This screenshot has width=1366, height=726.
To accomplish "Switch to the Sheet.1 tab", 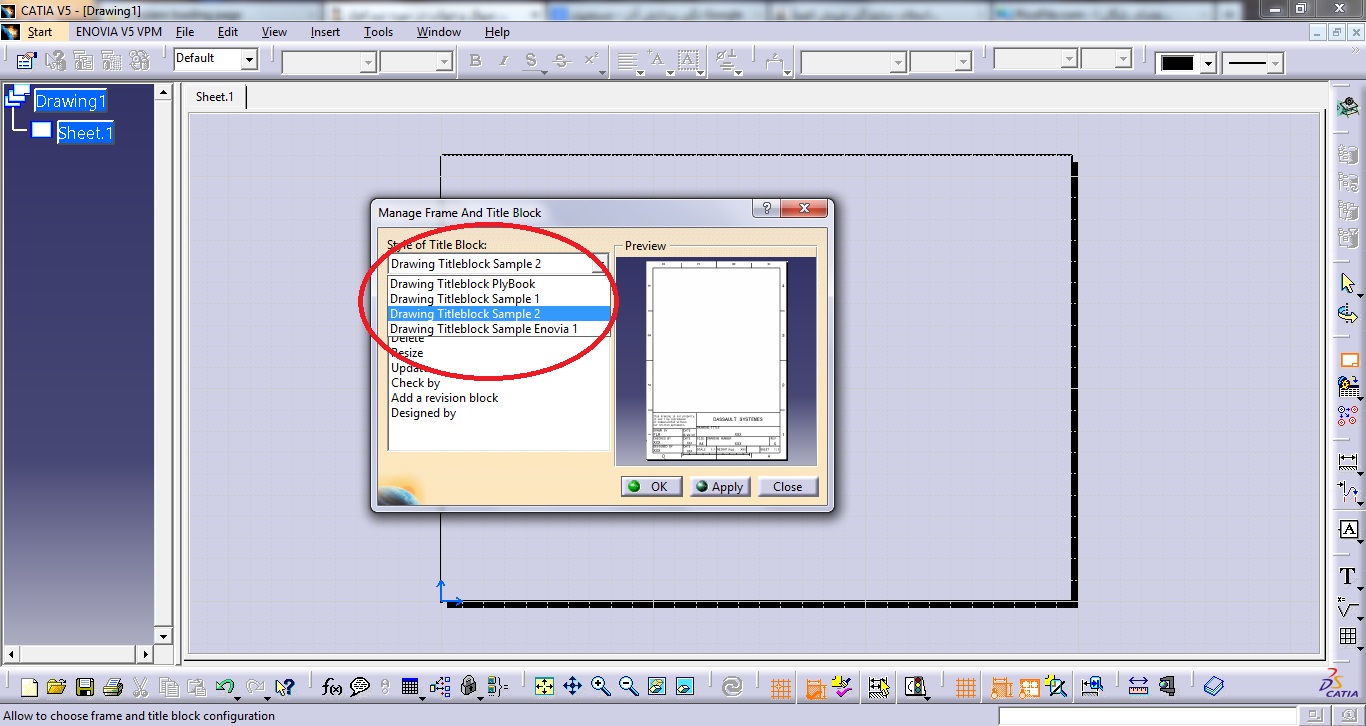I will coord(214,97).
